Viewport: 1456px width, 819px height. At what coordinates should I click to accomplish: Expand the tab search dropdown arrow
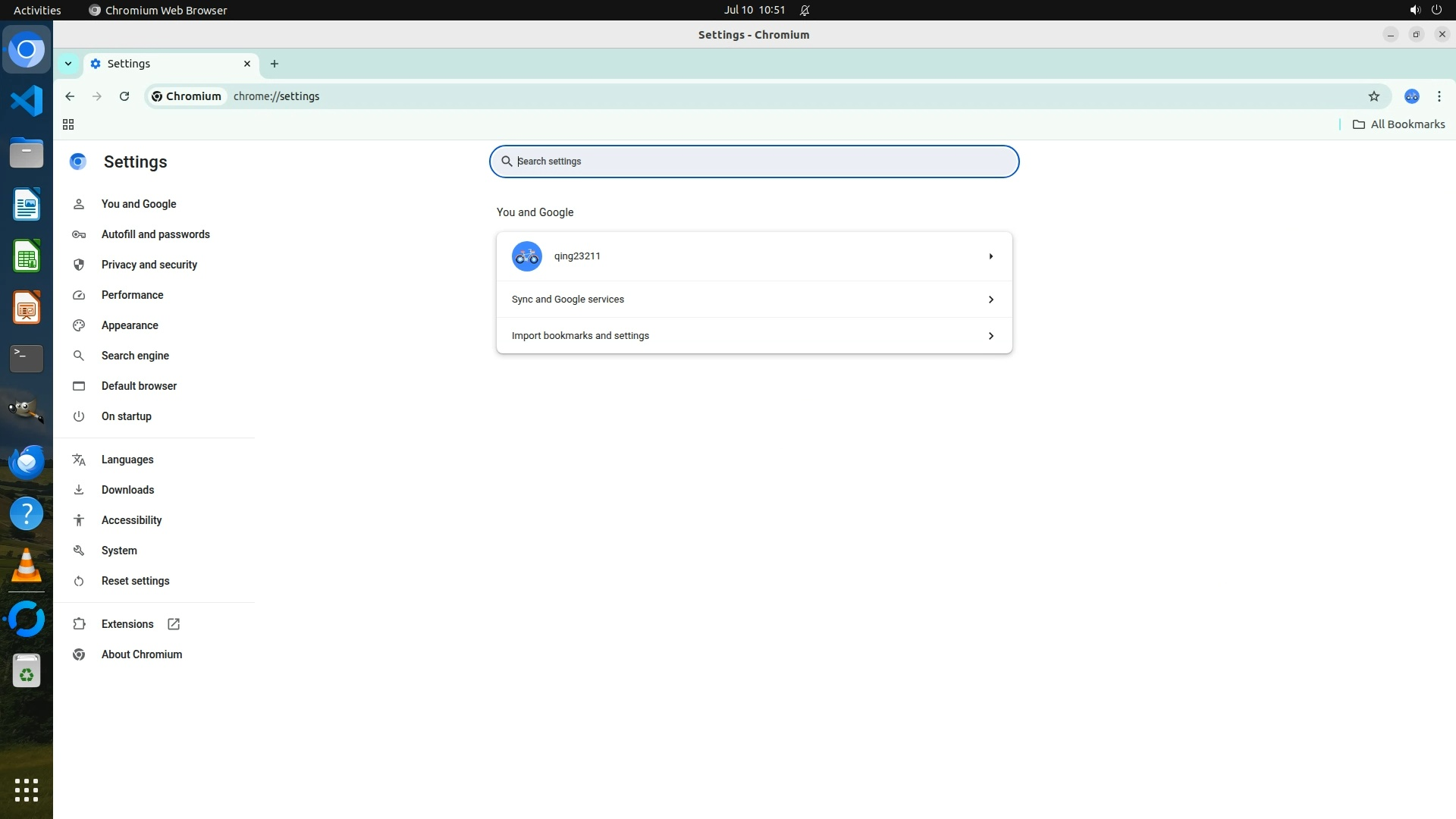tap(68, 64)
